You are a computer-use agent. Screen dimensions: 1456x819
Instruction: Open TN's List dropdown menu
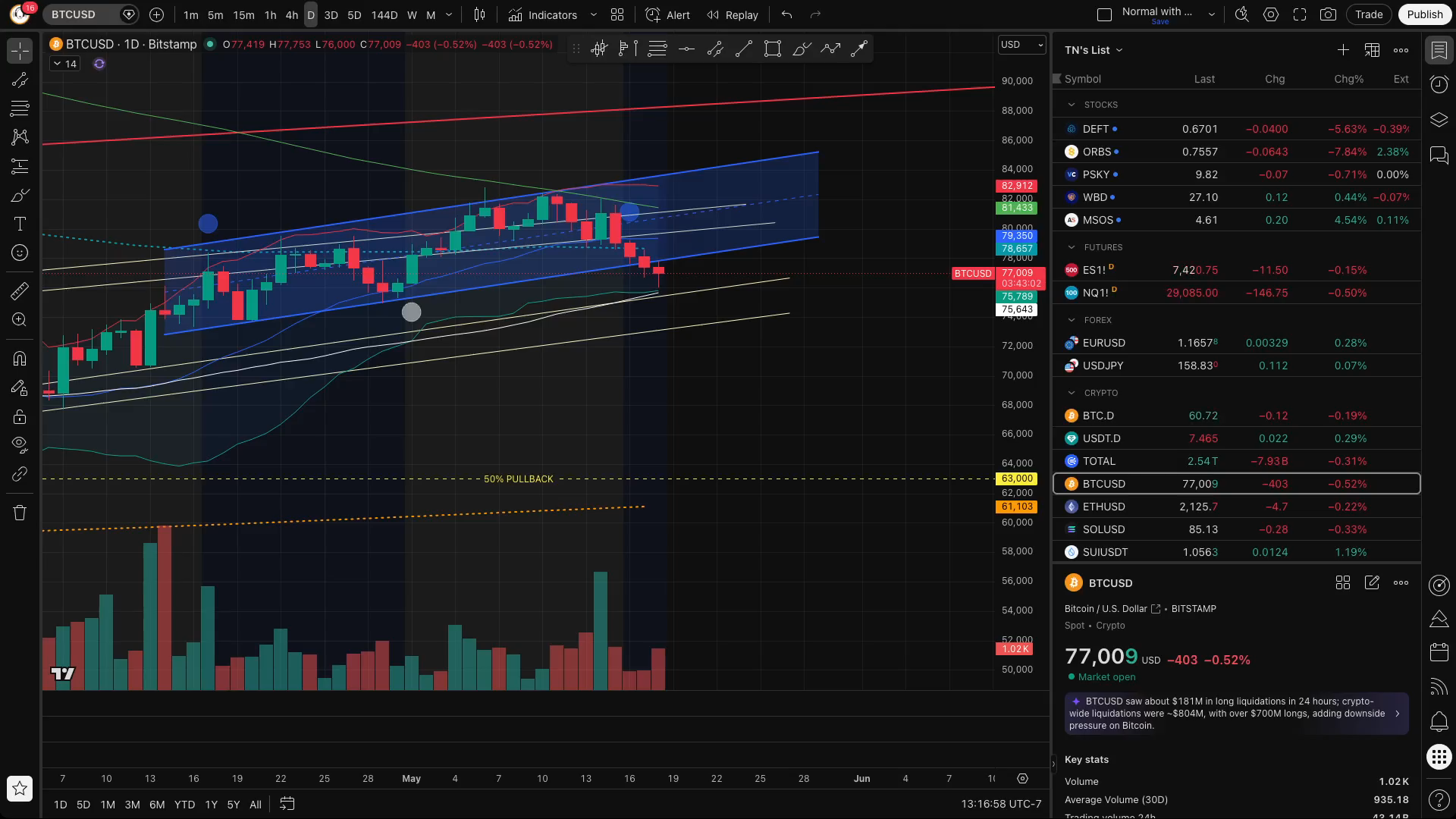pos(1094,50)
